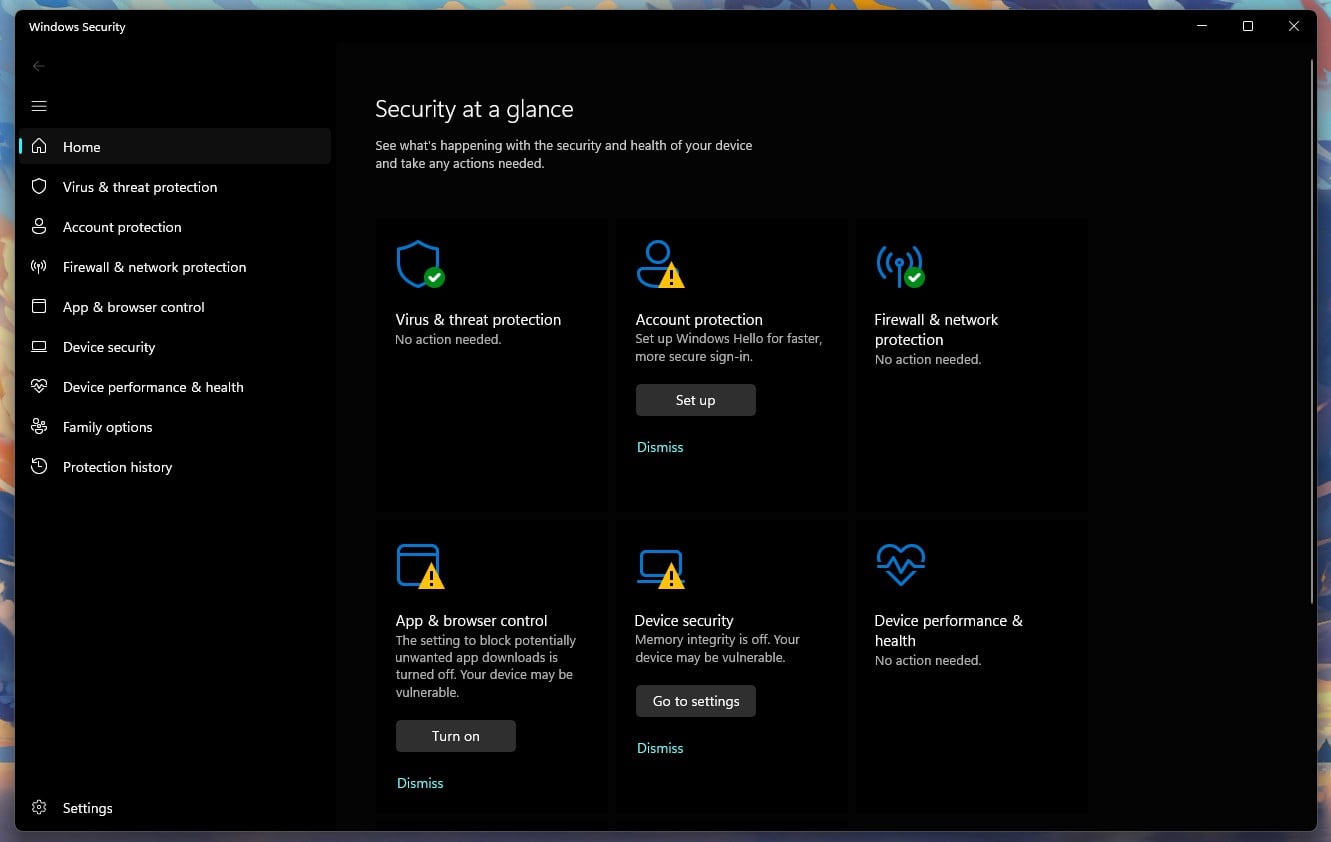Go to Firewall & network protection in sidebar
The image size is (1331, 842).
(175, 266)
